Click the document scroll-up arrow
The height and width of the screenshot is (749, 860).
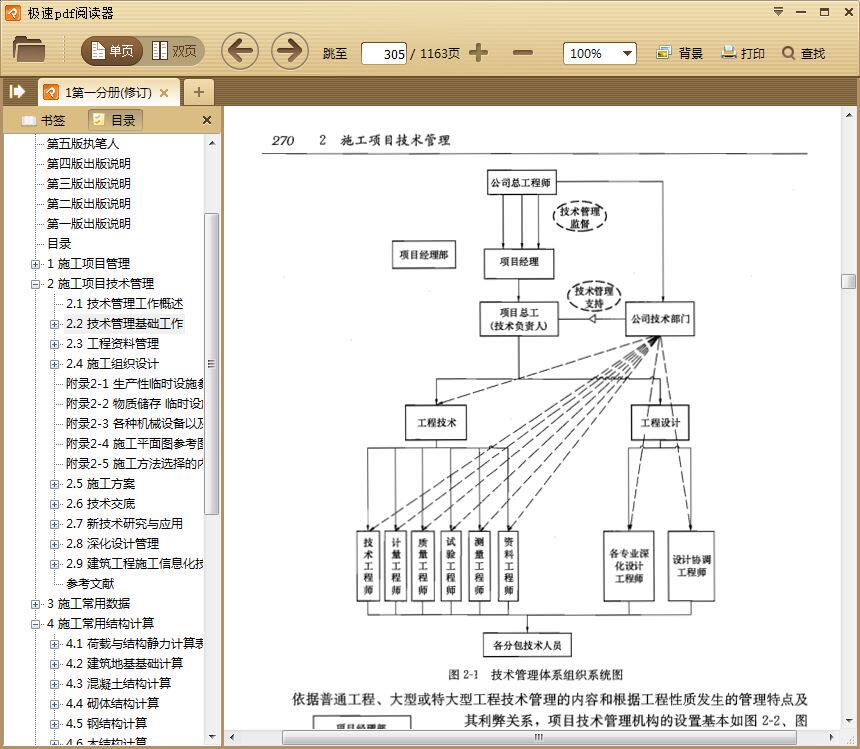pos(848,115)
